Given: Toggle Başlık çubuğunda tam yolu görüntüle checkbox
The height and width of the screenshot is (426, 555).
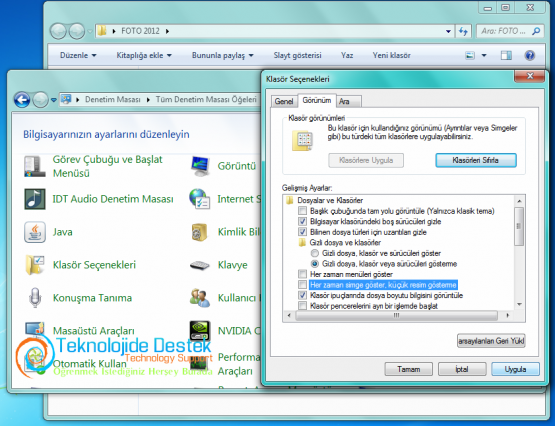Looking at the screenshot, I should 302,211.
